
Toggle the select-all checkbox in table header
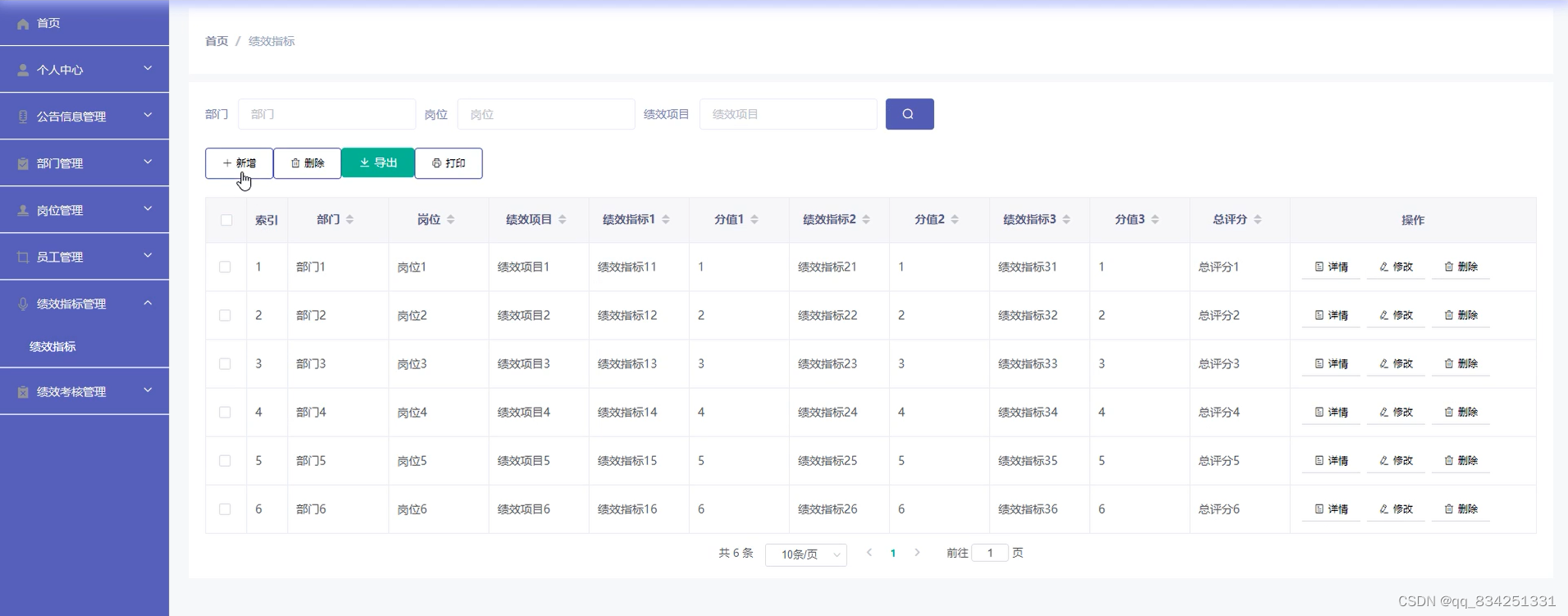pyautogui.click(x=226, y=220)
